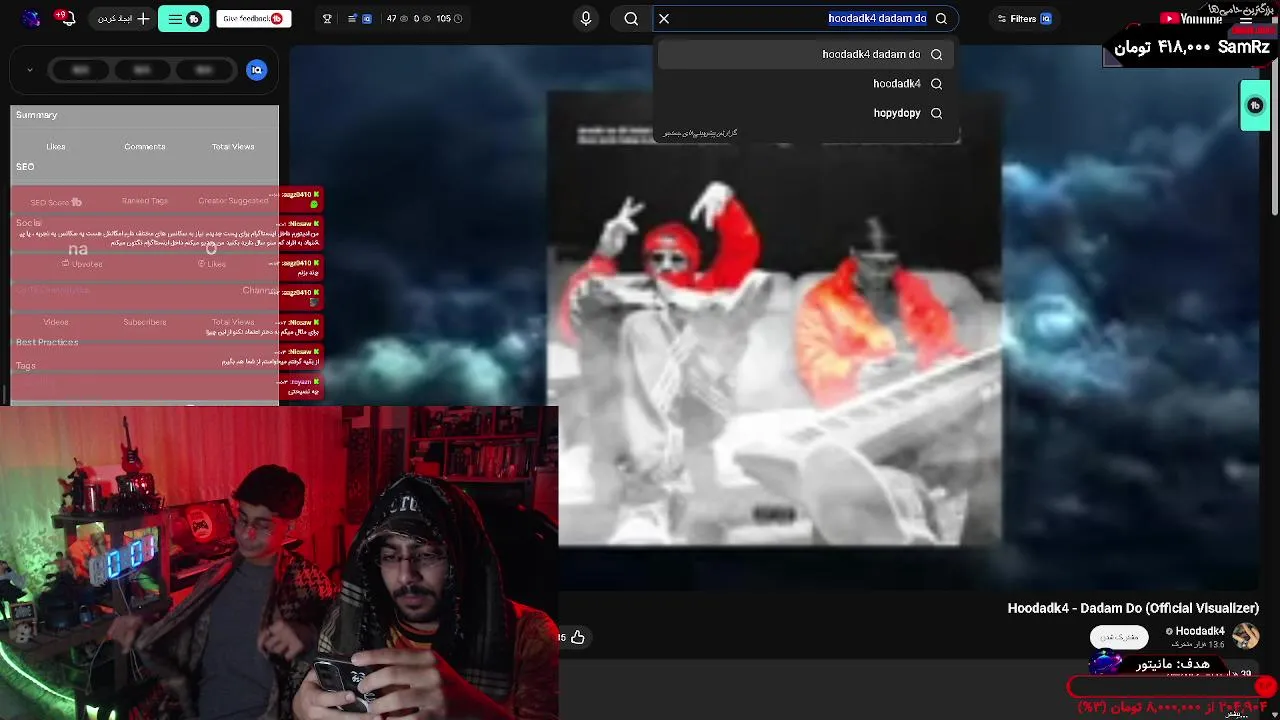Click the SEO Score label
The width and height of the screenshot is (1280, 720).
click(x=56, y=202)
